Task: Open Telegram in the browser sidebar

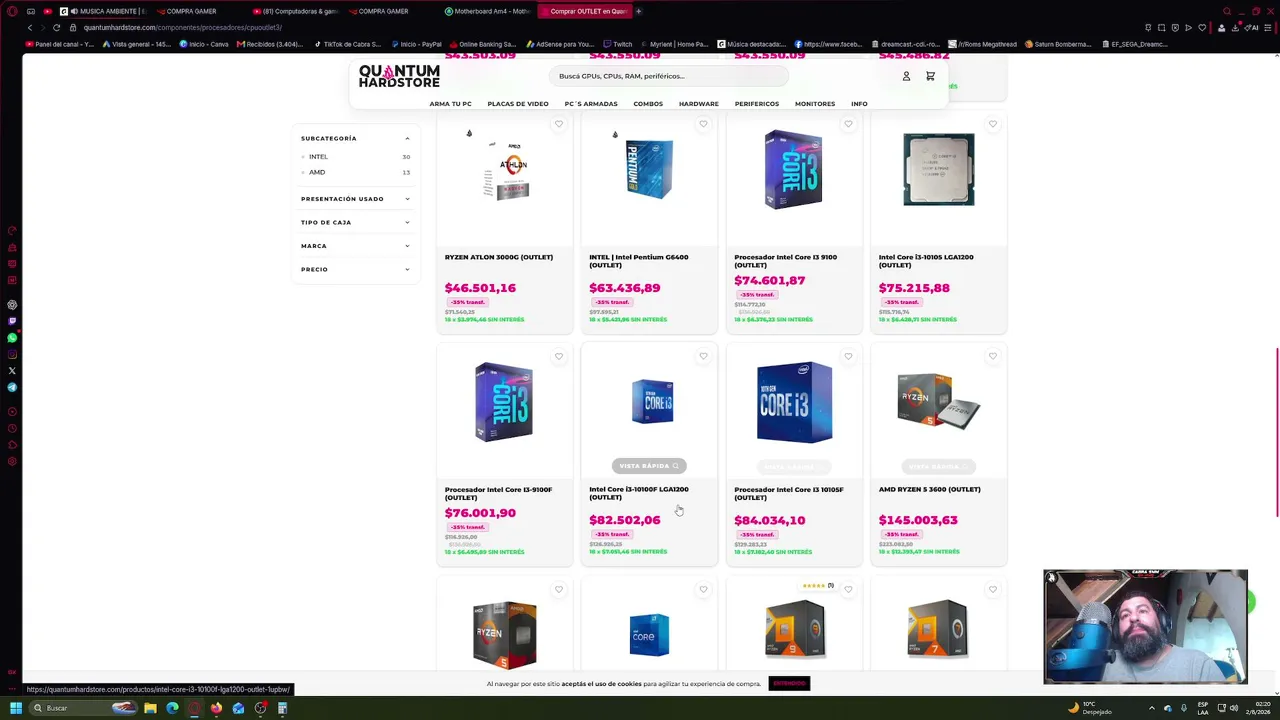Action: click(12, 387)
